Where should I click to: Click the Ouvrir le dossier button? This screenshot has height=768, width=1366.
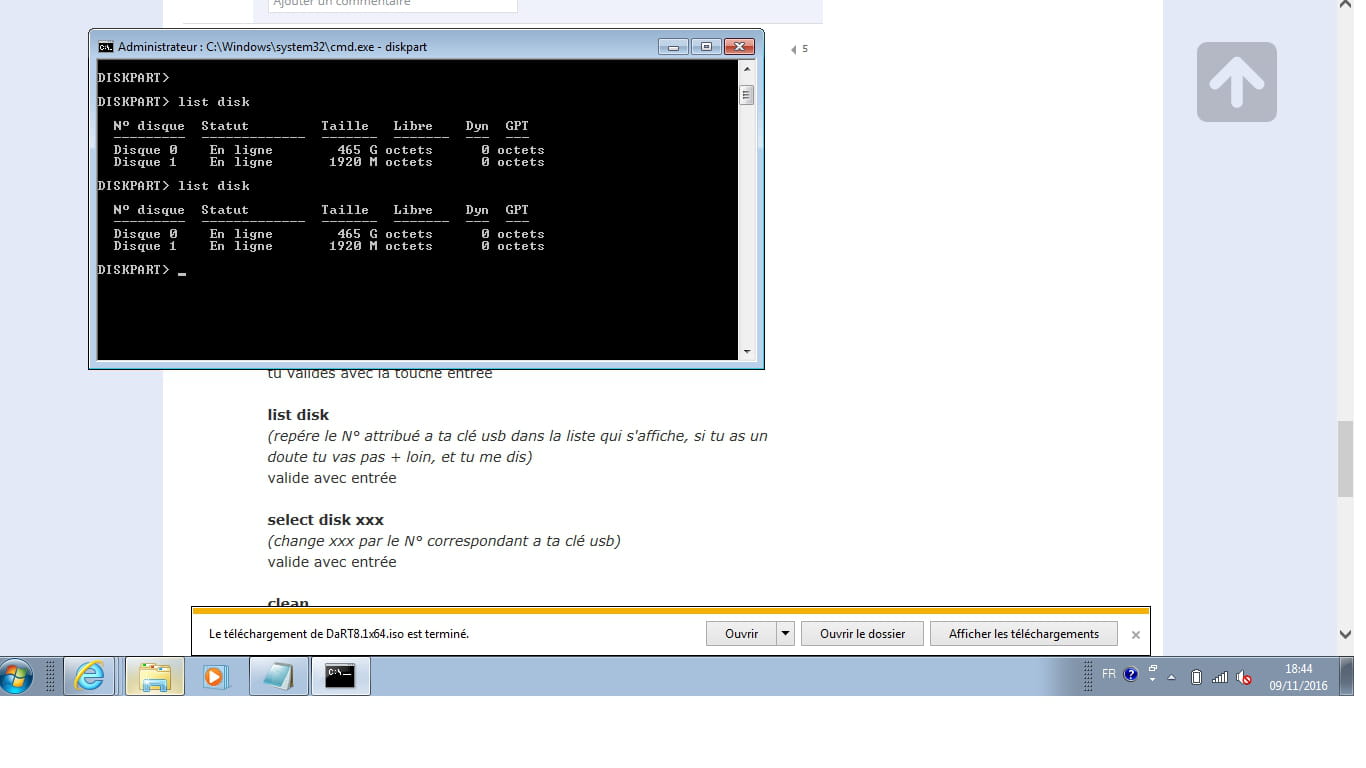point(862,634)
